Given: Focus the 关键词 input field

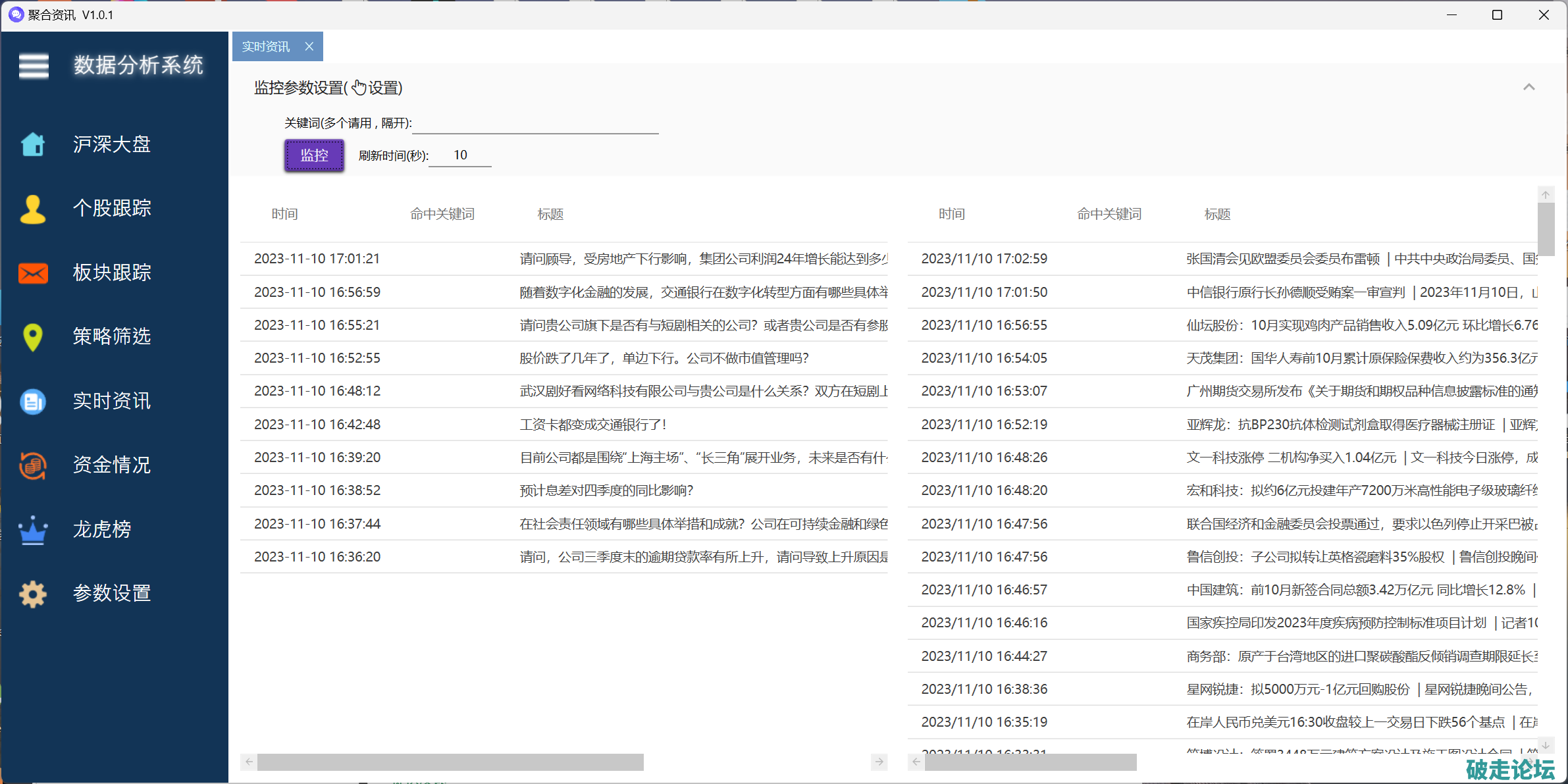Looking at the screenshot, I should click(535, 124).
